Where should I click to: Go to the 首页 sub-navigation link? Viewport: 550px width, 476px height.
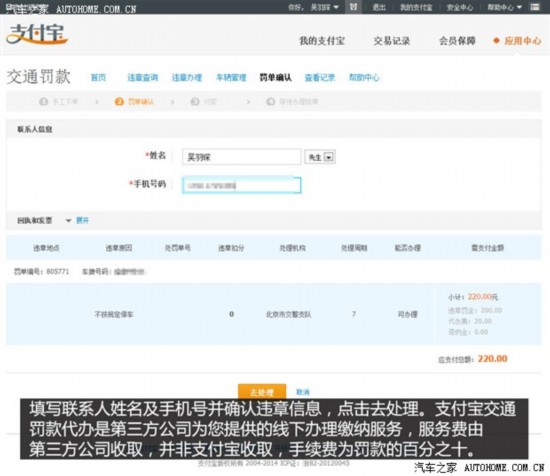98,78
